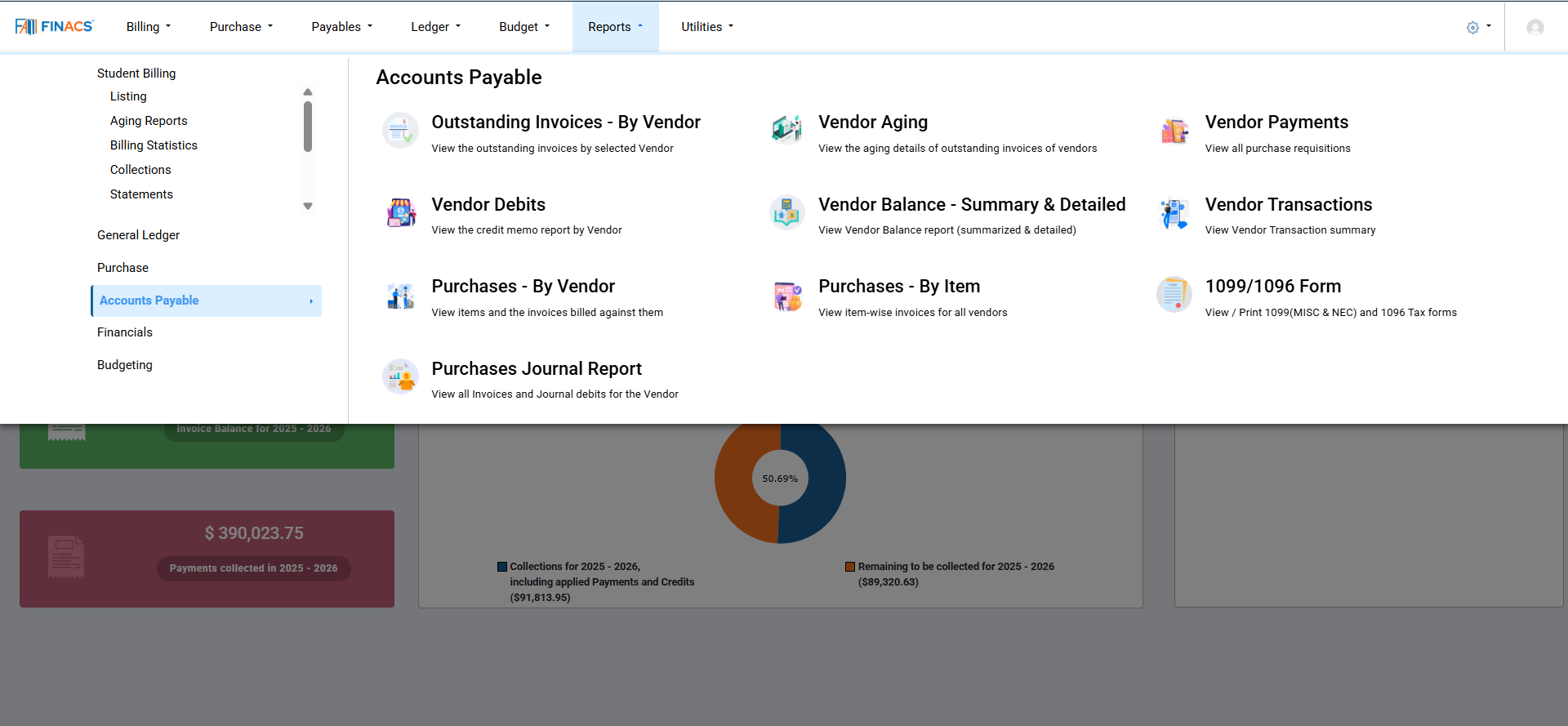Screen dimensions: 1568x726
Task: Click 'View Vendor Transaction summary' description
Action: point(1290,230)
